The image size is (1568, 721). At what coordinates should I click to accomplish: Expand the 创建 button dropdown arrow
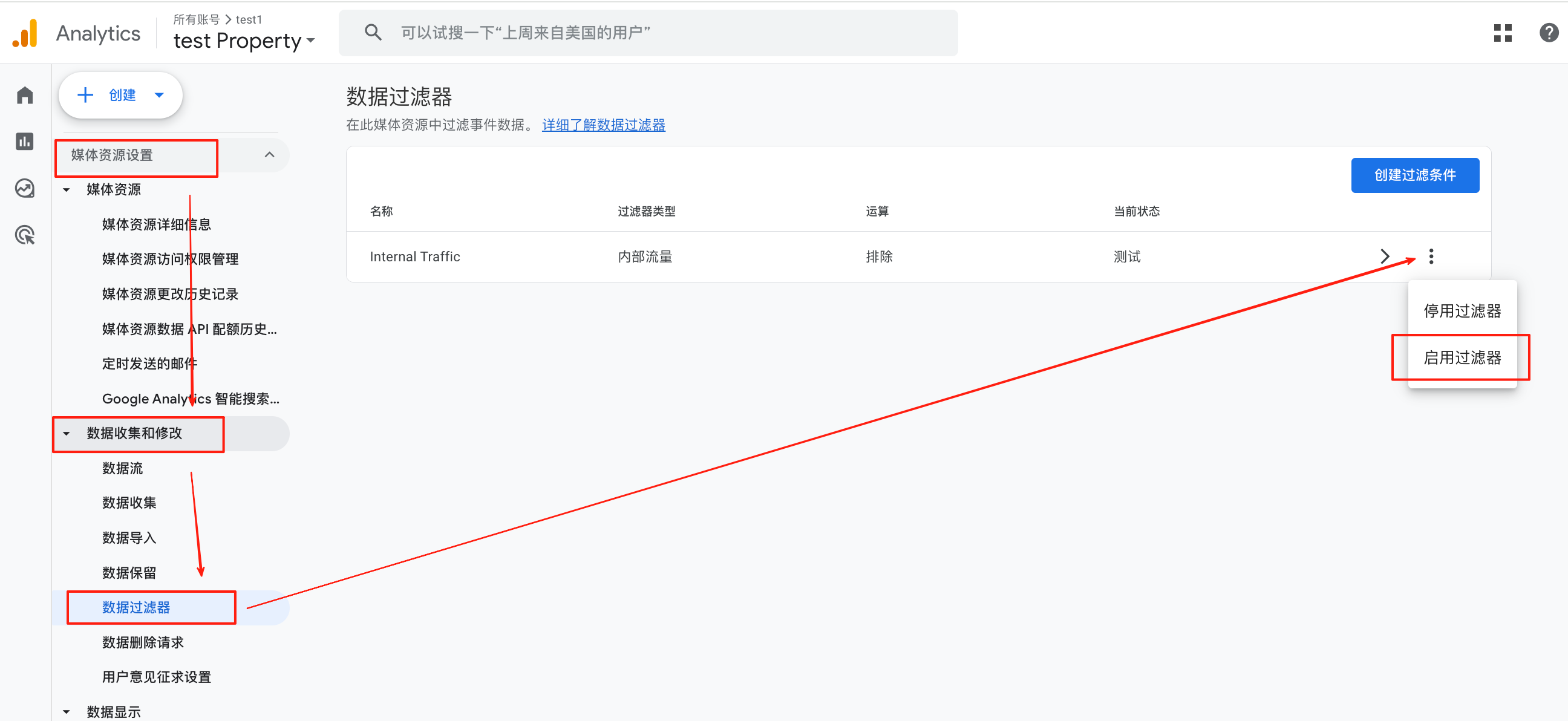click(160, 95)
